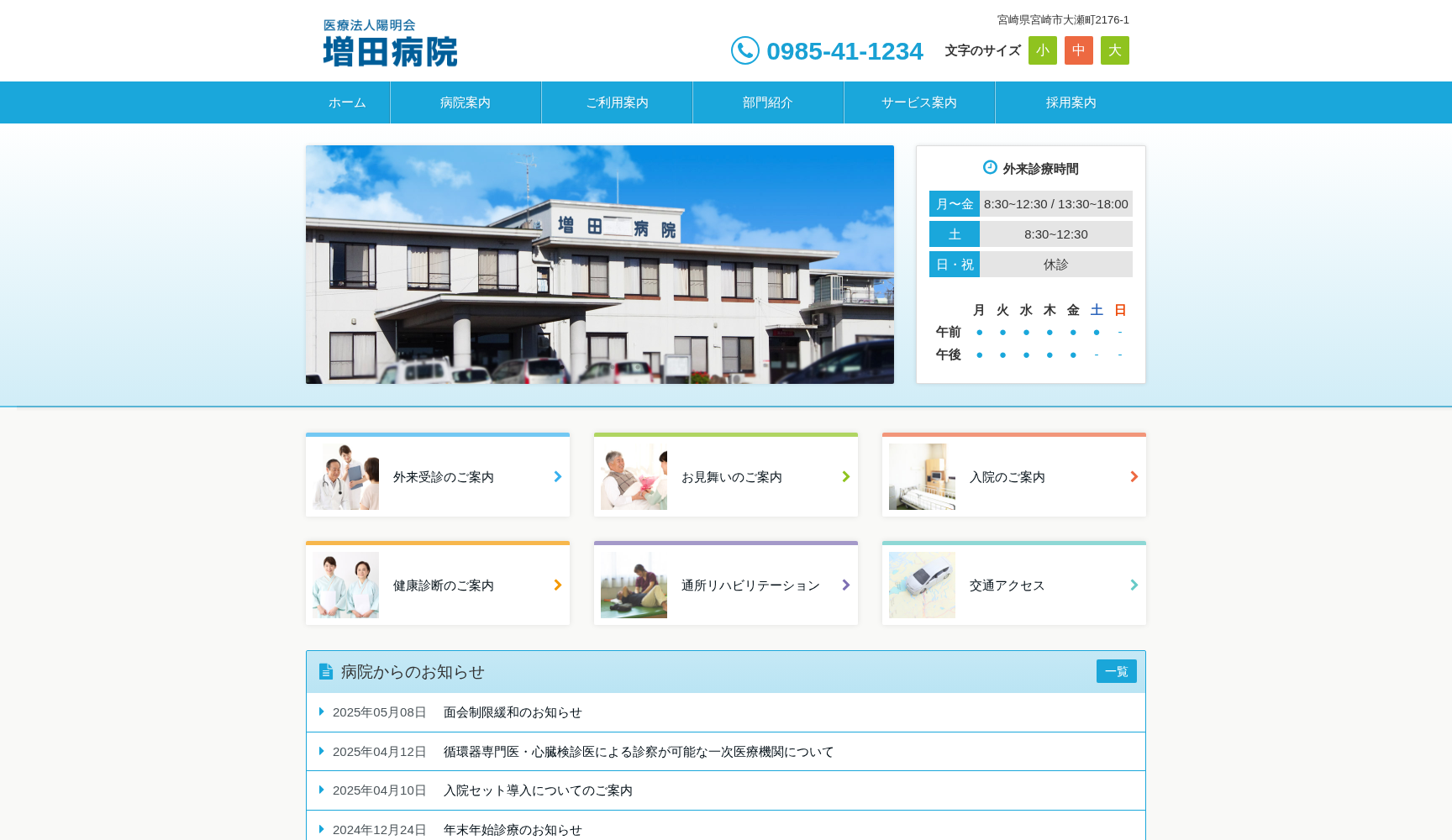This screenshot has width=1452, height=840.
Task: Click the car map photo on 交通アクセス card
Action: pyautogui.click(x=921, y=585)
